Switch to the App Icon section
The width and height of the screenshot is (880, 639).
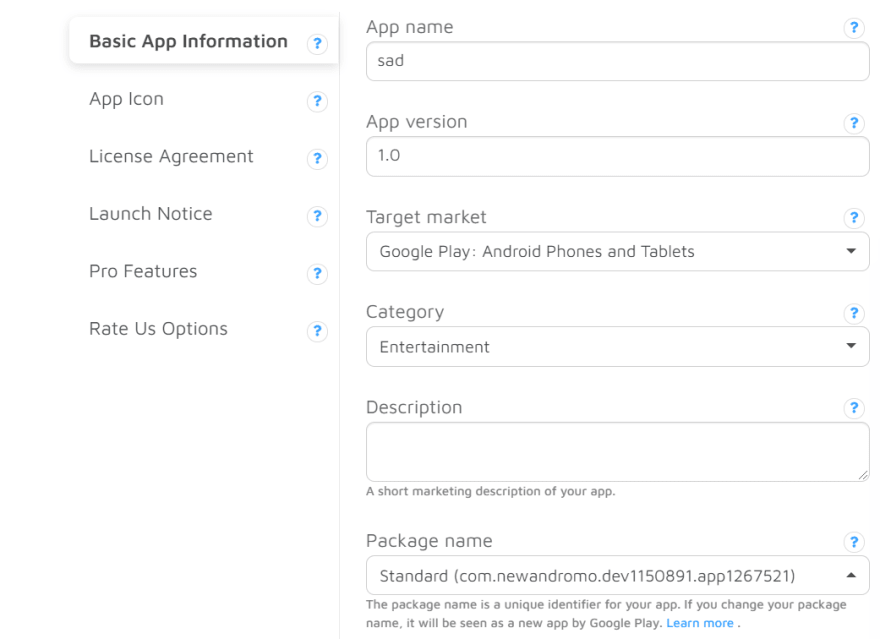[126, 99]
